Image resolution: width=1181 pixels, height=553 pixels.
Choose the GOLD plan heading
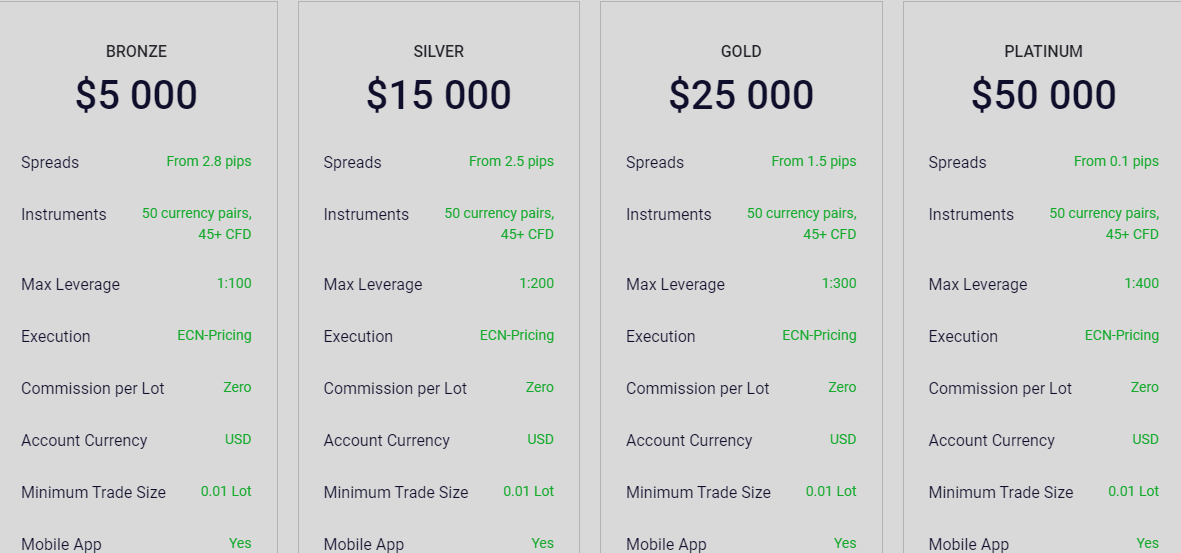coord(741,51)
